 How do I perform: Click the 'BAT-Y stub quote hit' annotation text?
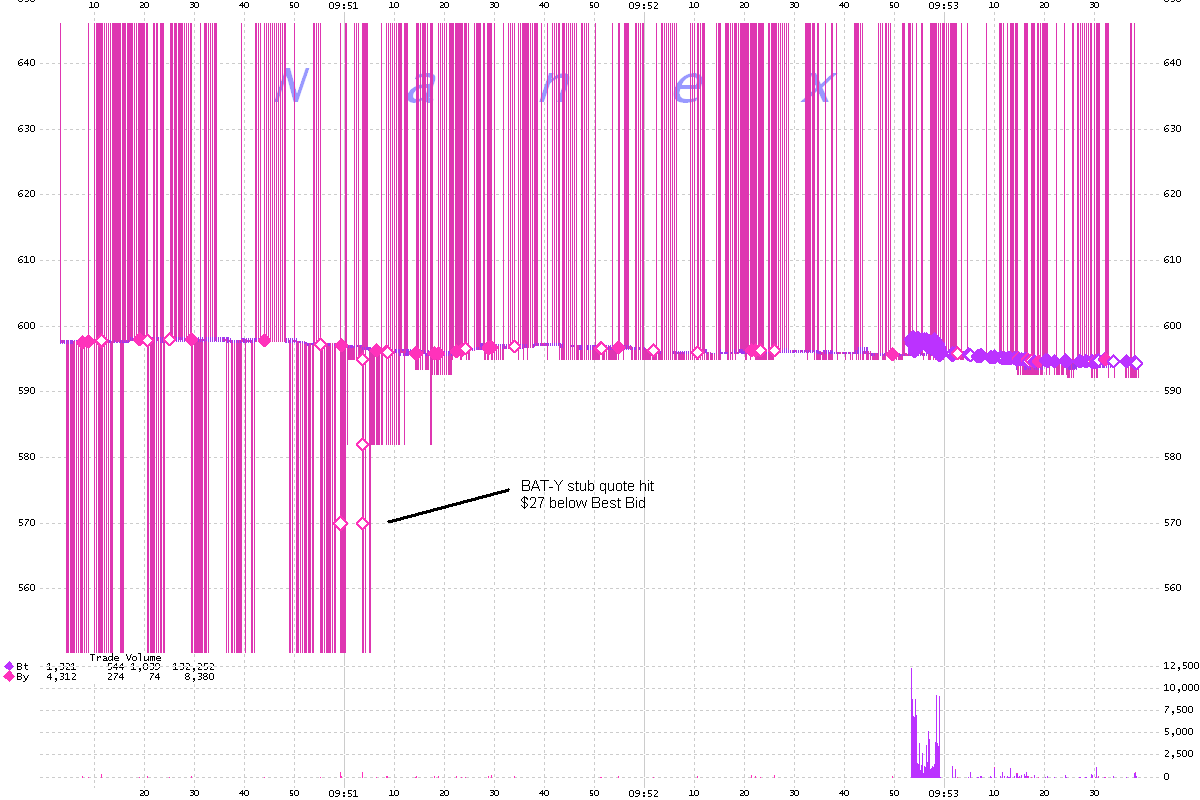586,486
